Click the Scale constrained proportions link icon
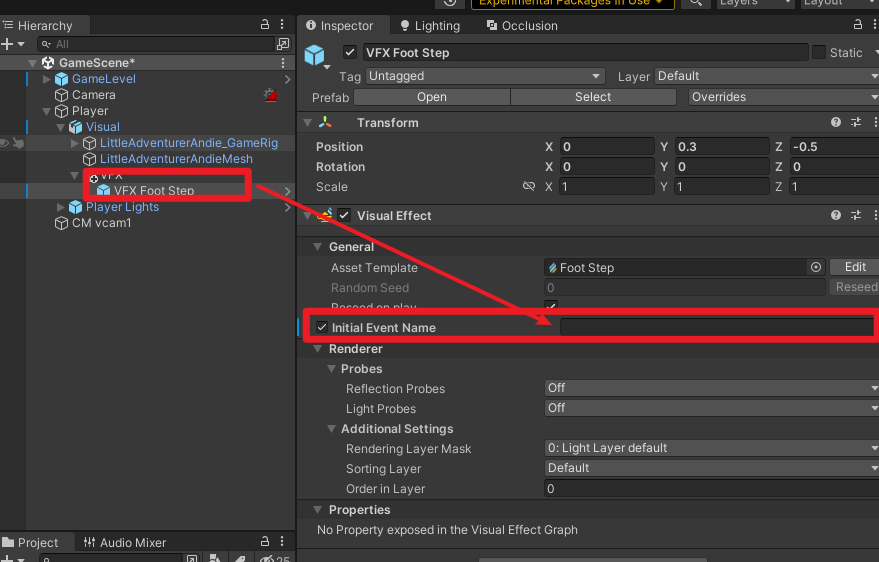879x562 pixels. (529, 187)
